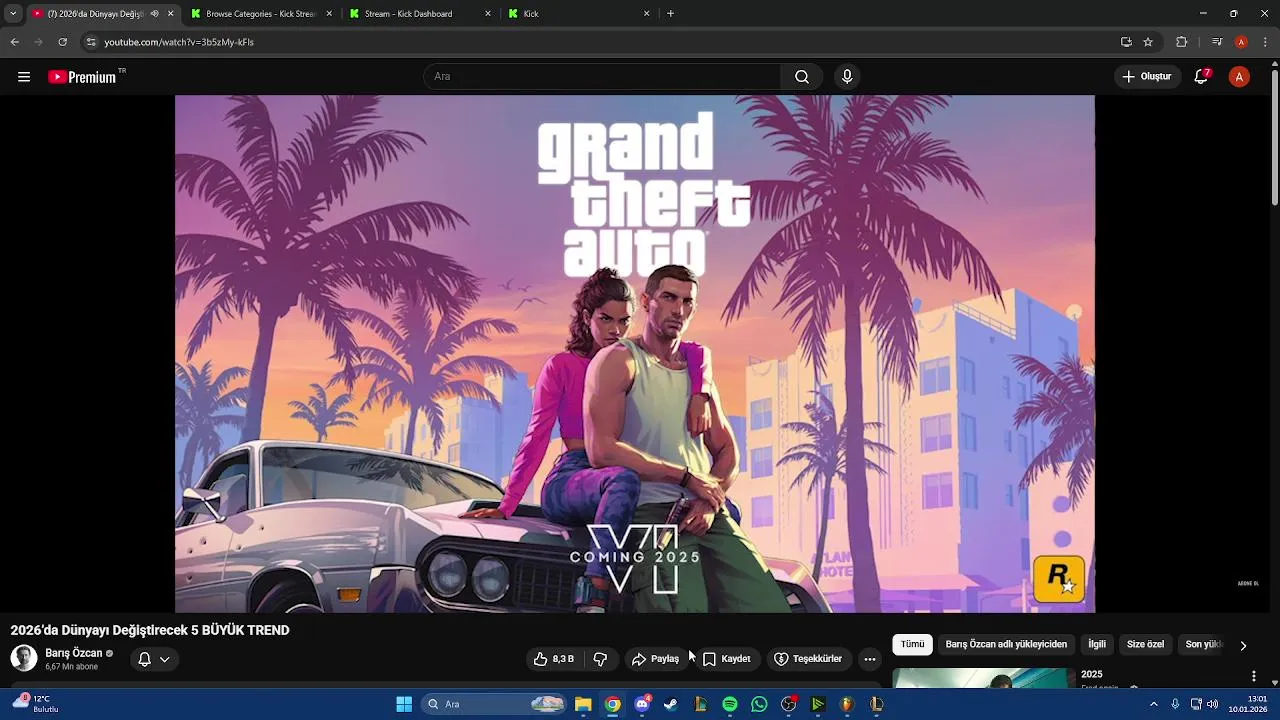Open Chrome profile avatar in toolbar
This screenshot has width=1280, height=720.
1241,42
